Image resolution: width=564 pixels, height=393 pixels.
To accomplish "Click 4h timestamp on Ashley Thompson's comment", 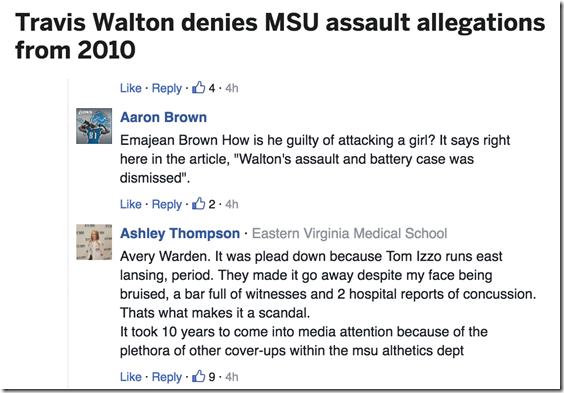I will tap(232, 377).
